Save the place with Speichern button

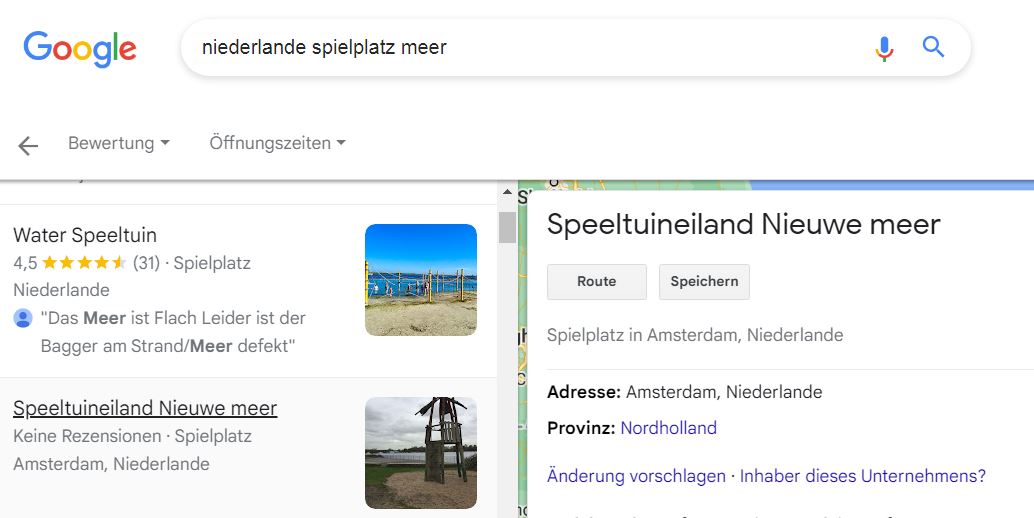[x=704, y=282]
